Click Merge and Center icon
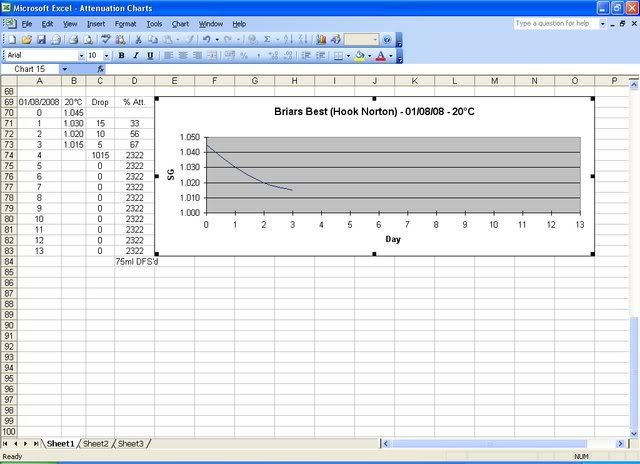Screen dimensions: 640x464 click(x=211, y=56)
